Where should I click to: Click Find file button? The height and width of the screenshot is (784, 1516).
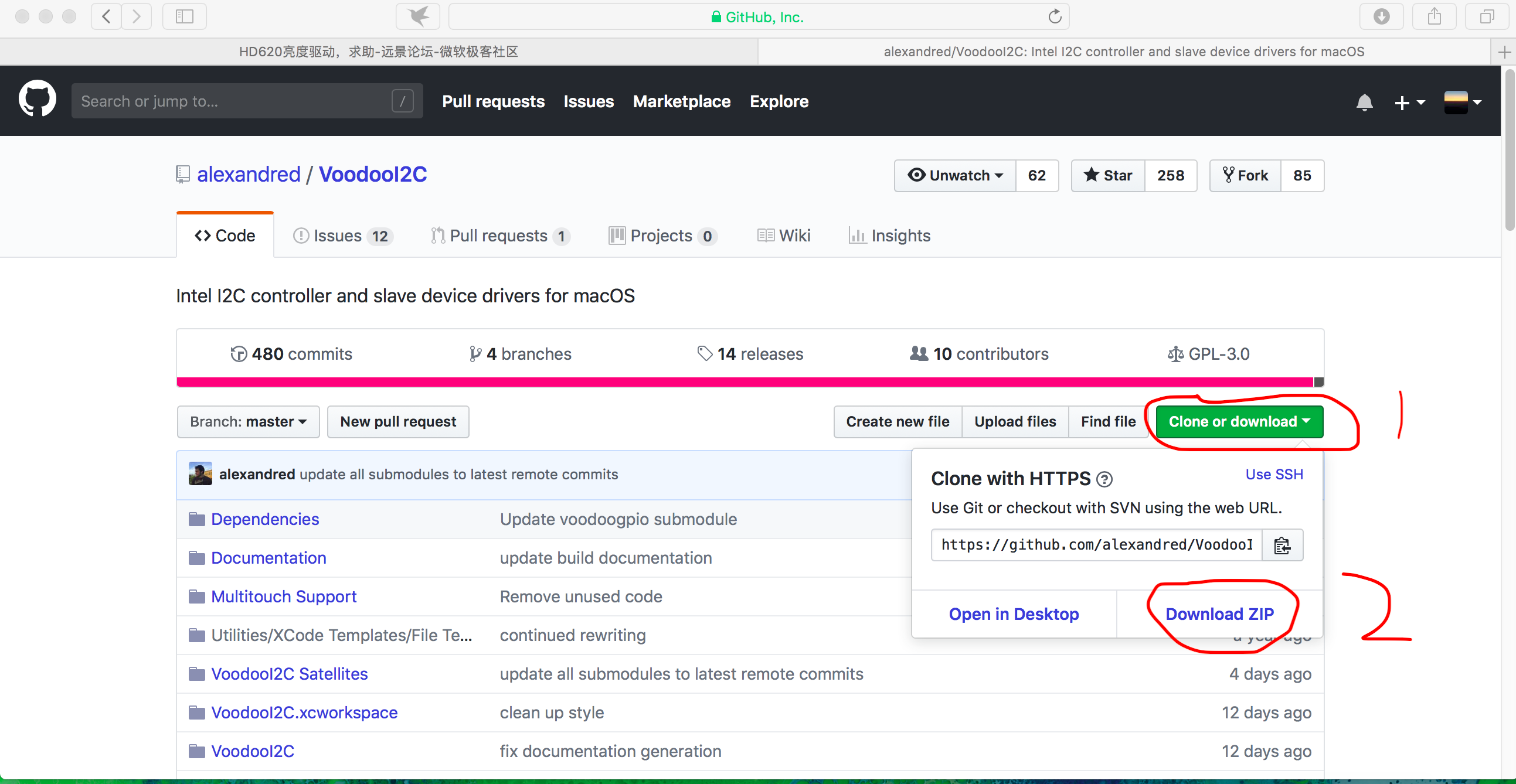[x=1107, y=422]
